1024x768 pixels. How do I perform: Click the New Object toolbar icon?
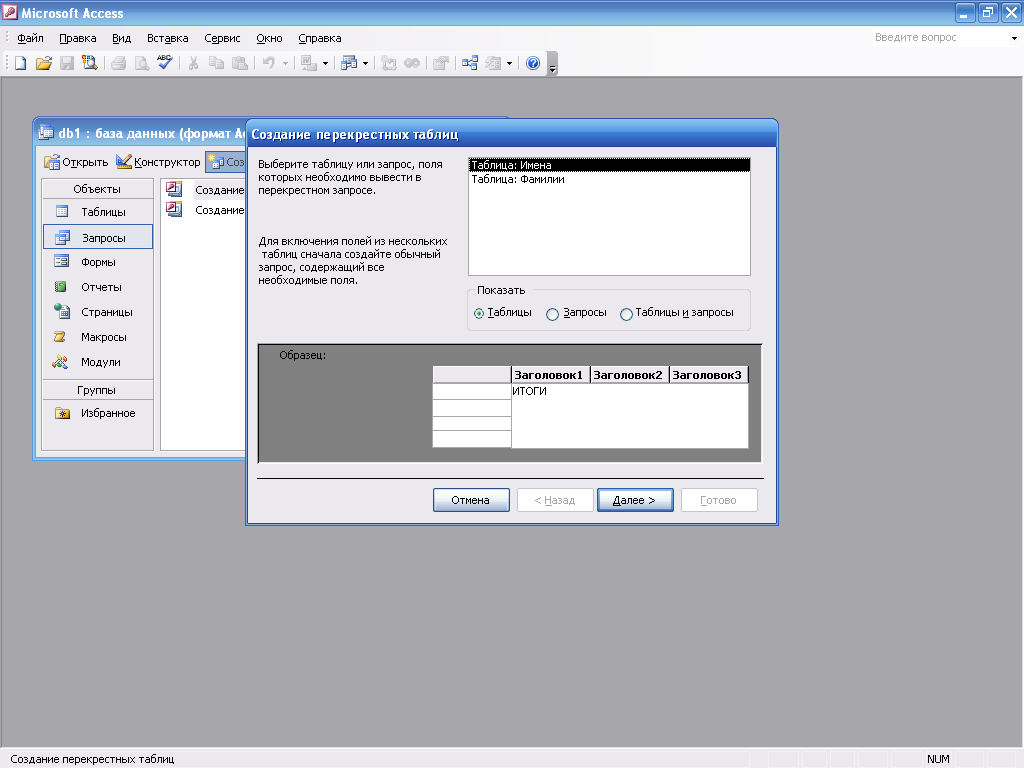pos(493,63)
